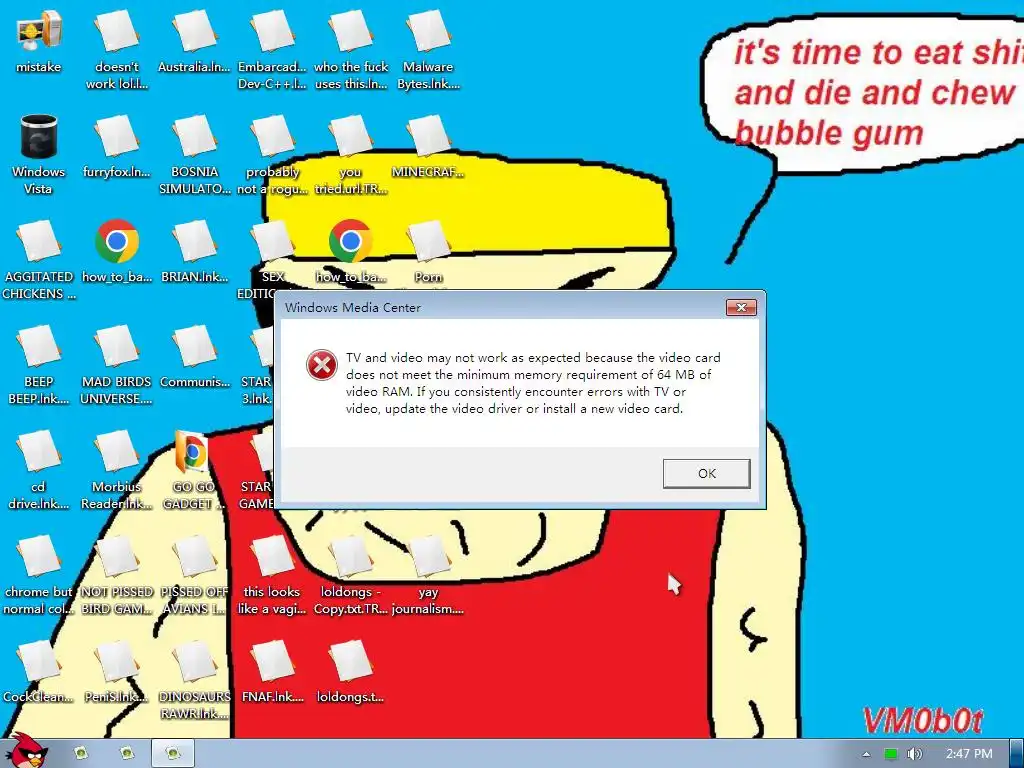Select the loldongs.t... file icon
This screenshot has height=768, width=1024.
[x=351, y=673]
